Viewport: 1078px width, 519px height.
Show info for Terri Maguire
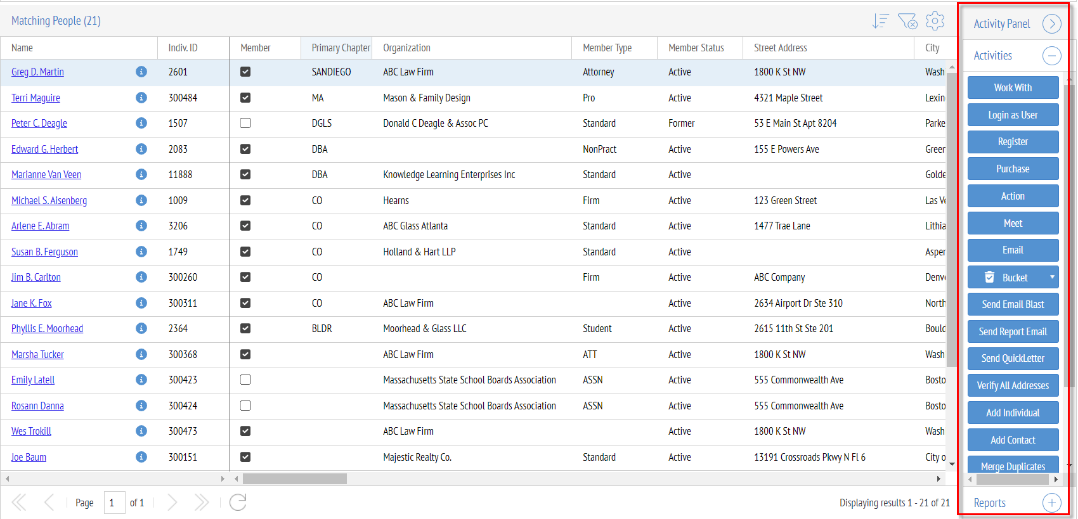click(141, 98)
